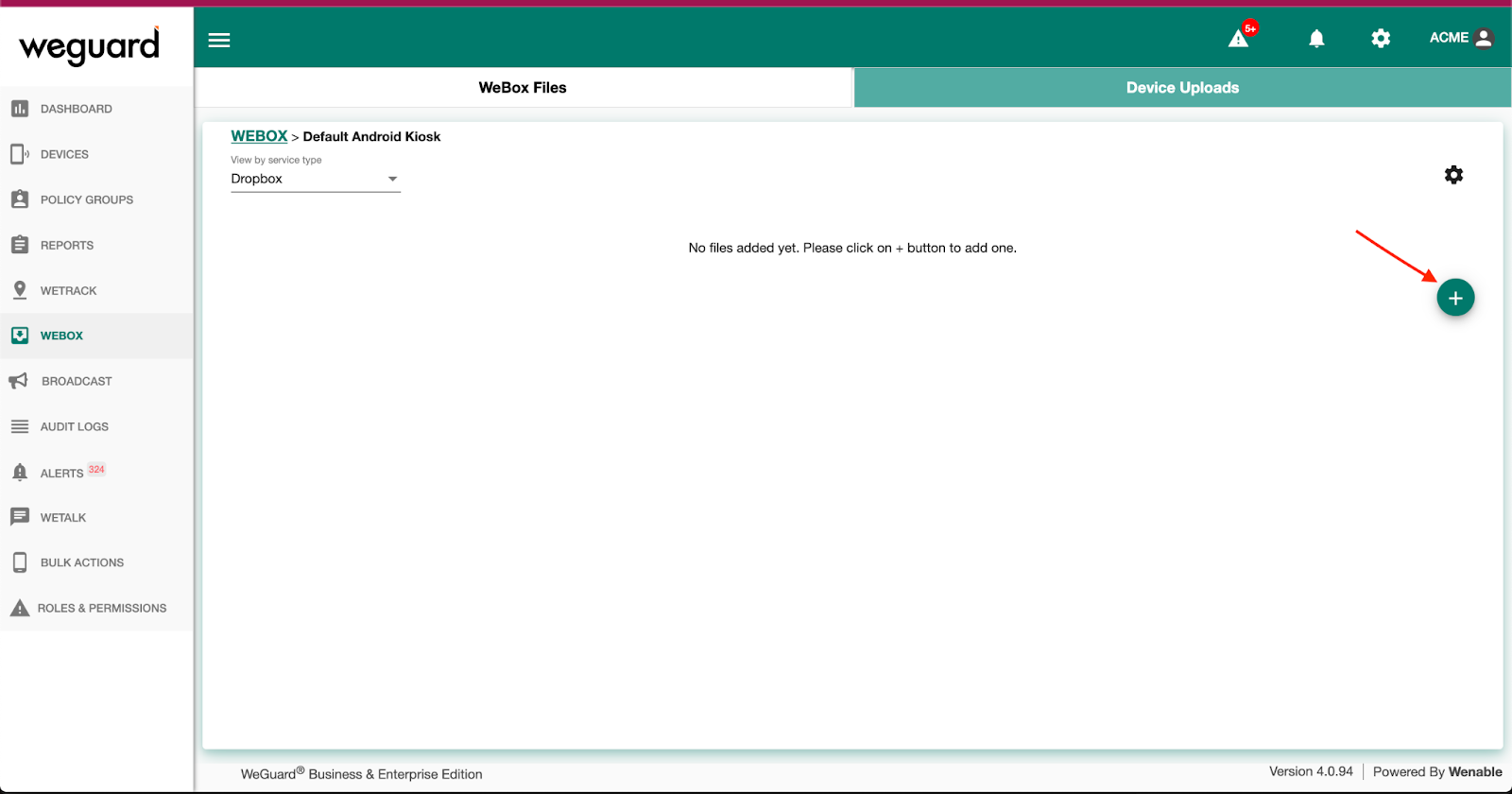Open Policy Groups section

[x=87, y=199]
